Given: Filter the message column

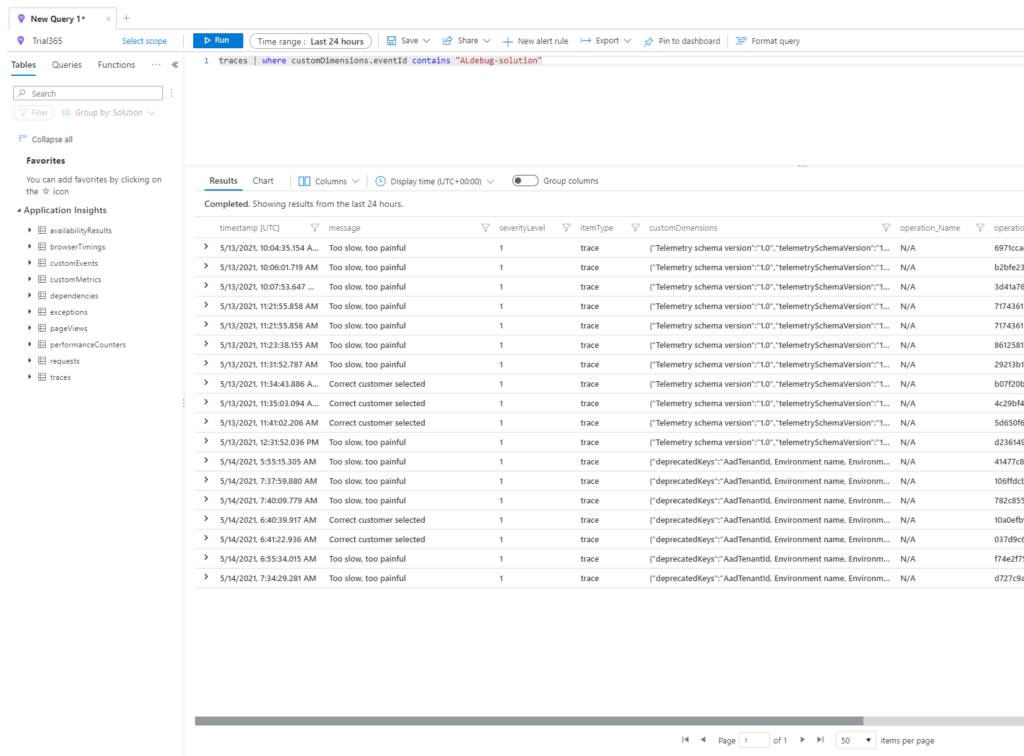Looking at the screenshot, I should pyautogui.click(x=485, y=227).
